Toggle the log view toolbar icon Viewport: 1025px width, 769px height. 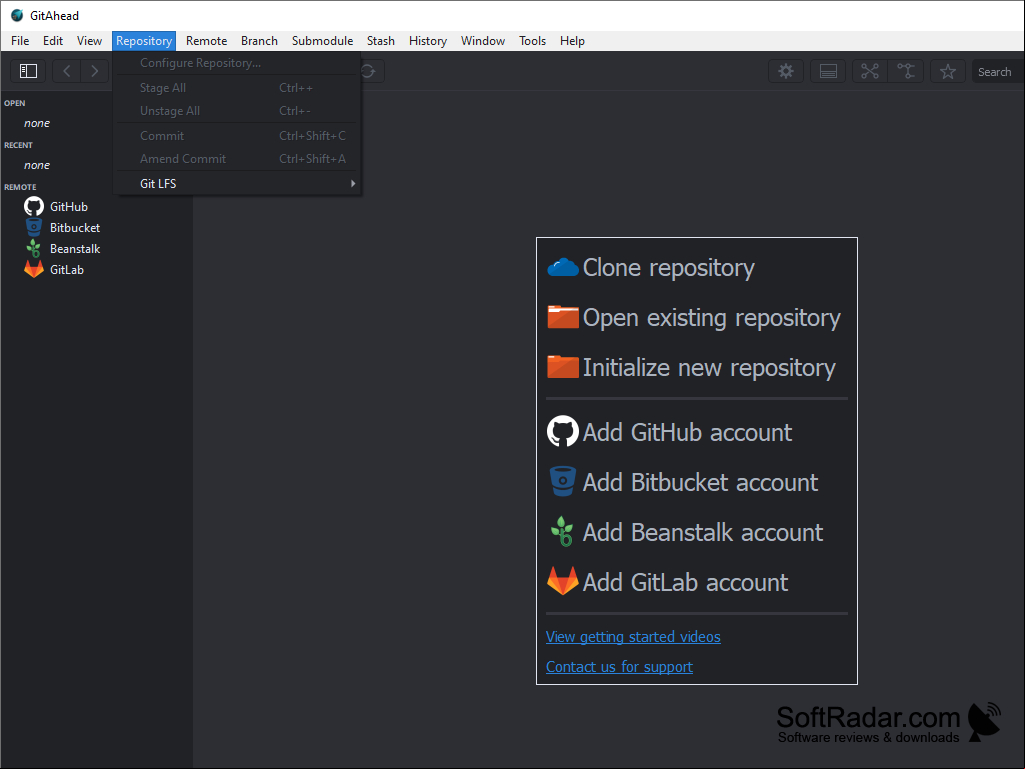[828, 71]
